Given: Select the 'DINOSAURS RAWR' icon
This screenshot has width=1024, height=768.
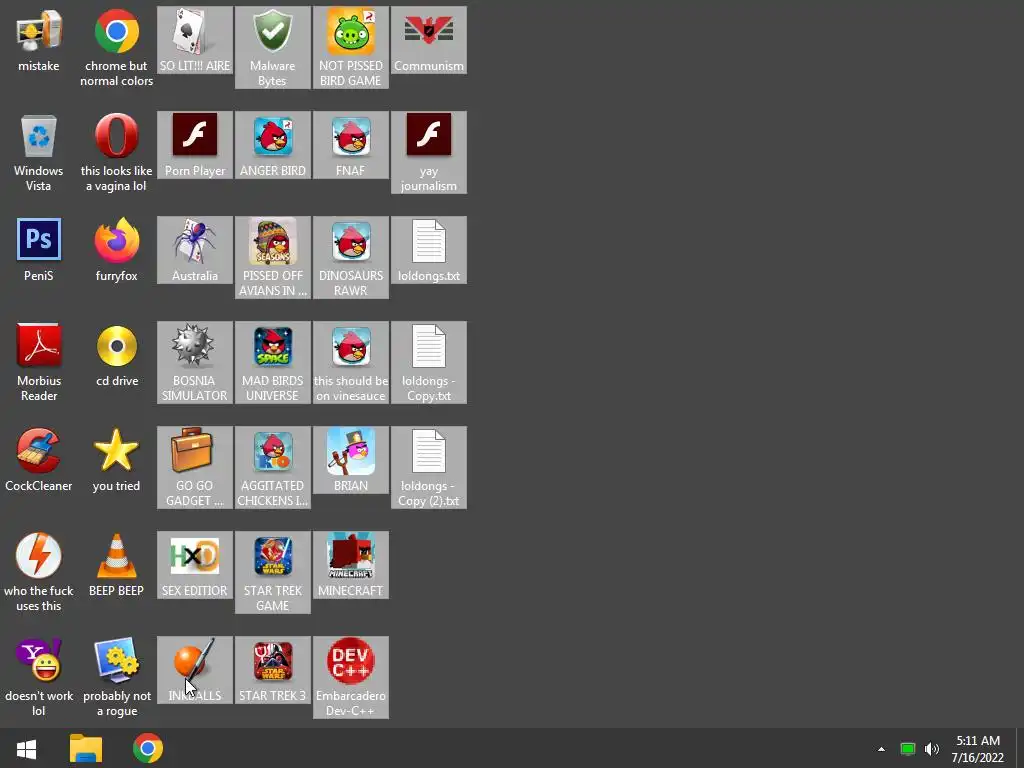Looking at the screenshot, I should [351, 258].
